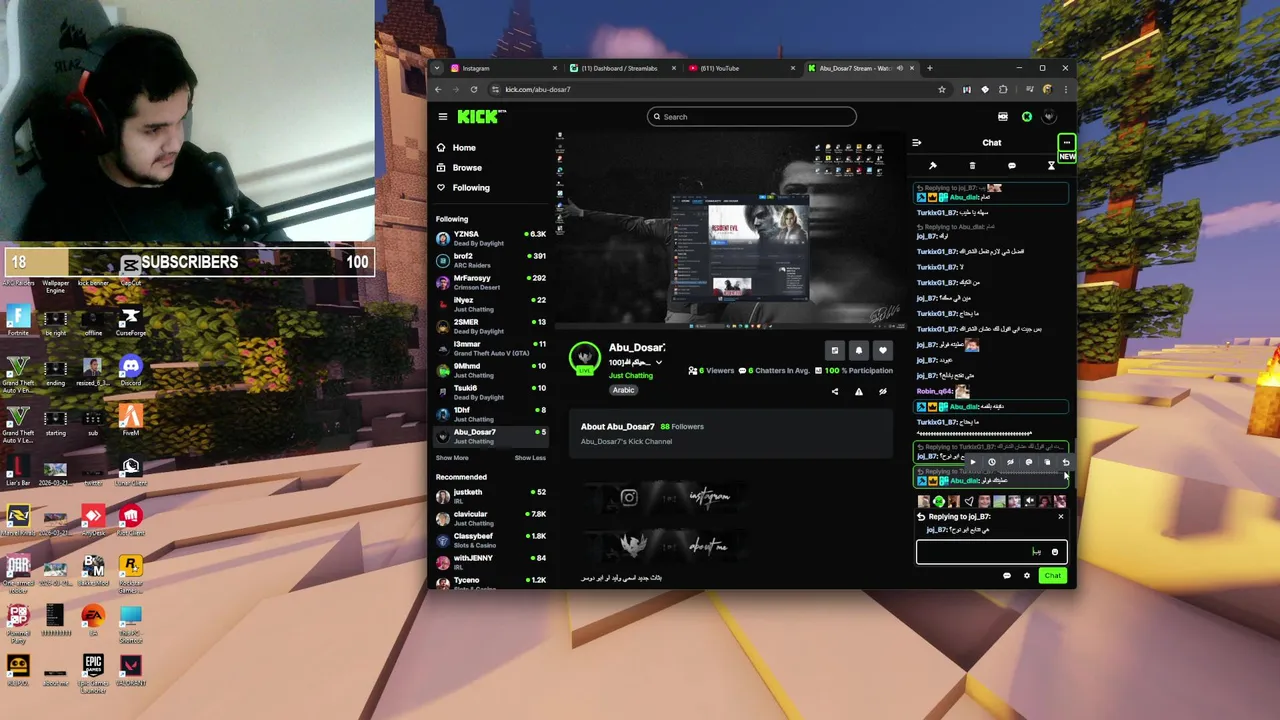Open Abu_Dosar7 row in Following list
1280x720 pixels.
click(491, 436)
